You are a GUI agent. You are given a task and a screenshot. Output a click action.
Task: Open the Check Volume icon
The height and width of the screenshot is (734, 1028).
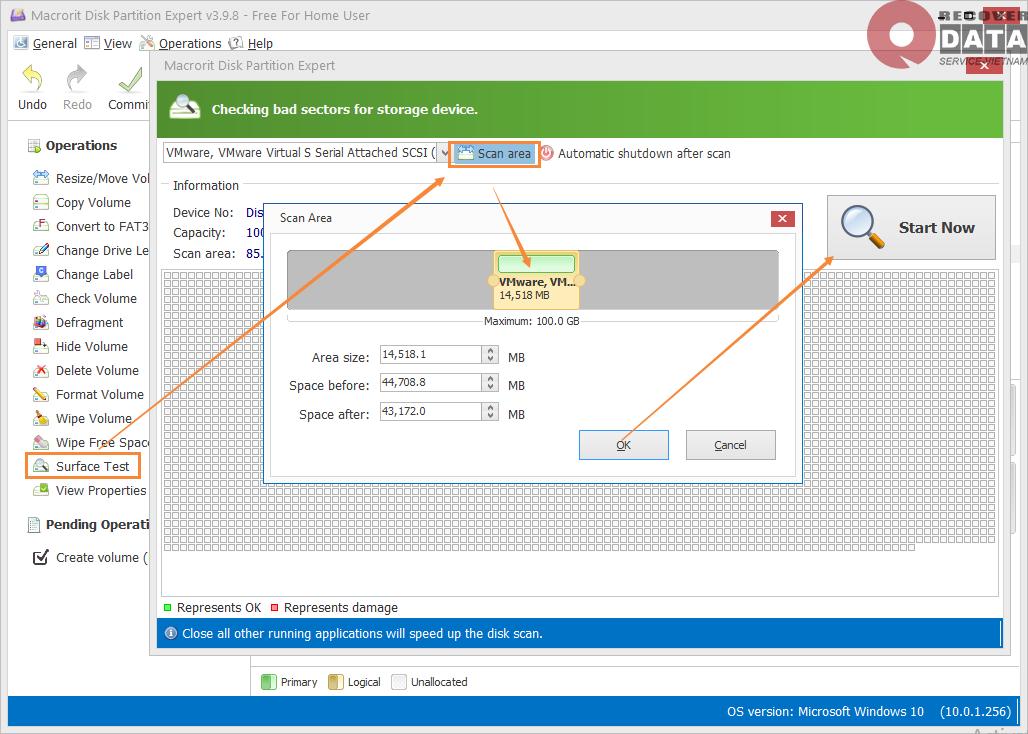pos(41,298)
